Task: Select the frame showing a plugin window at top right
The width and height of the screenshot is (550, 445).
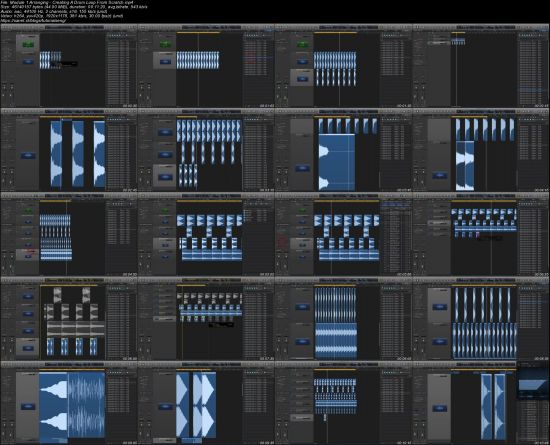Action: (481, 403)
